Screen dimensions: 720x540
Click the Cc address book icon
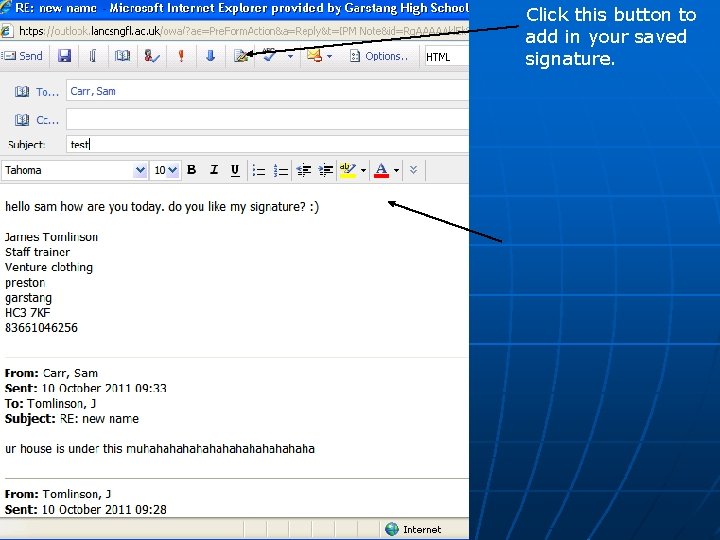click(22, 120)
